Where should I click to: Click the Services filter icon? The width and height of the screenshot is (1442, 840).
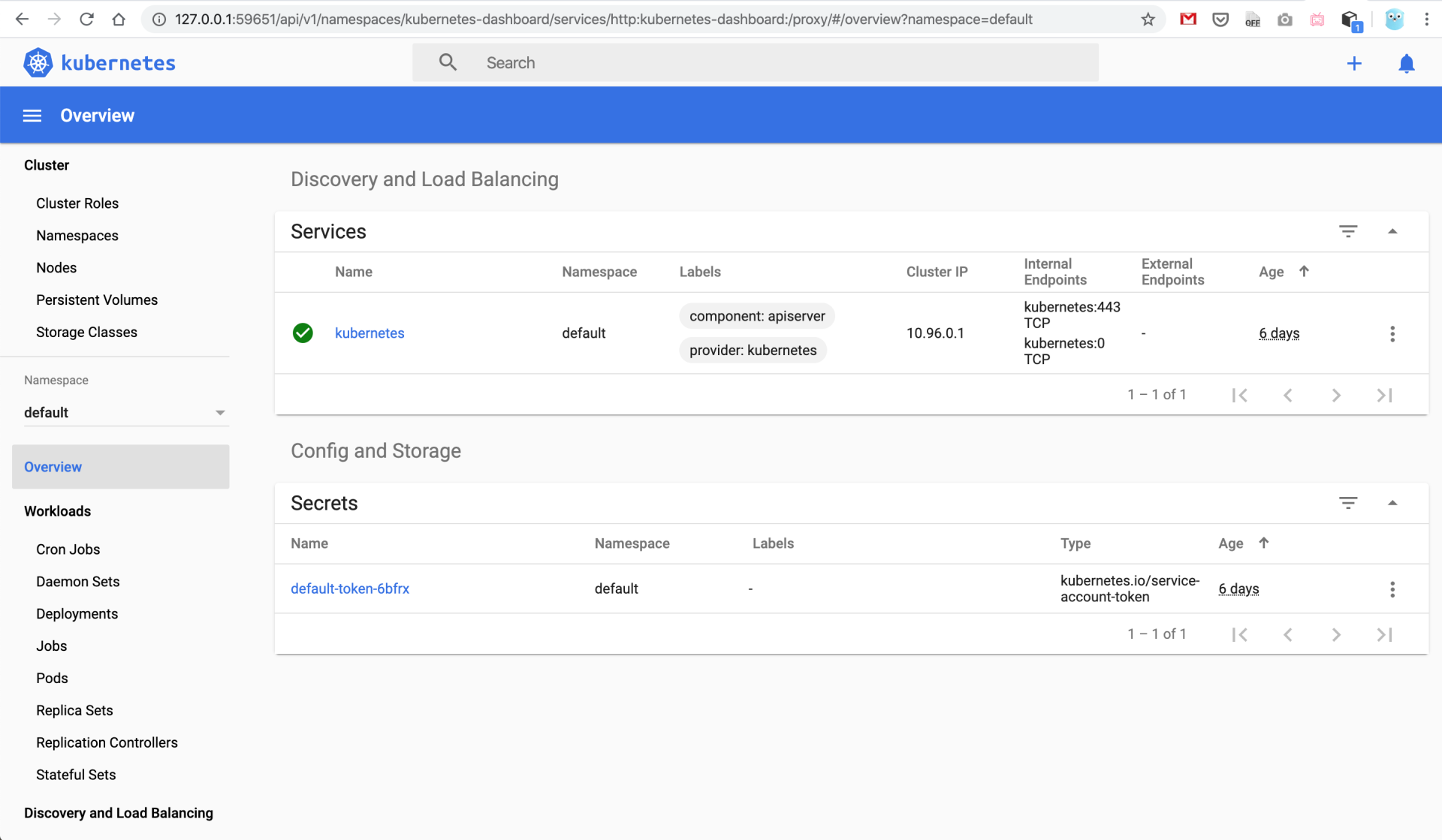point(1348,231)
